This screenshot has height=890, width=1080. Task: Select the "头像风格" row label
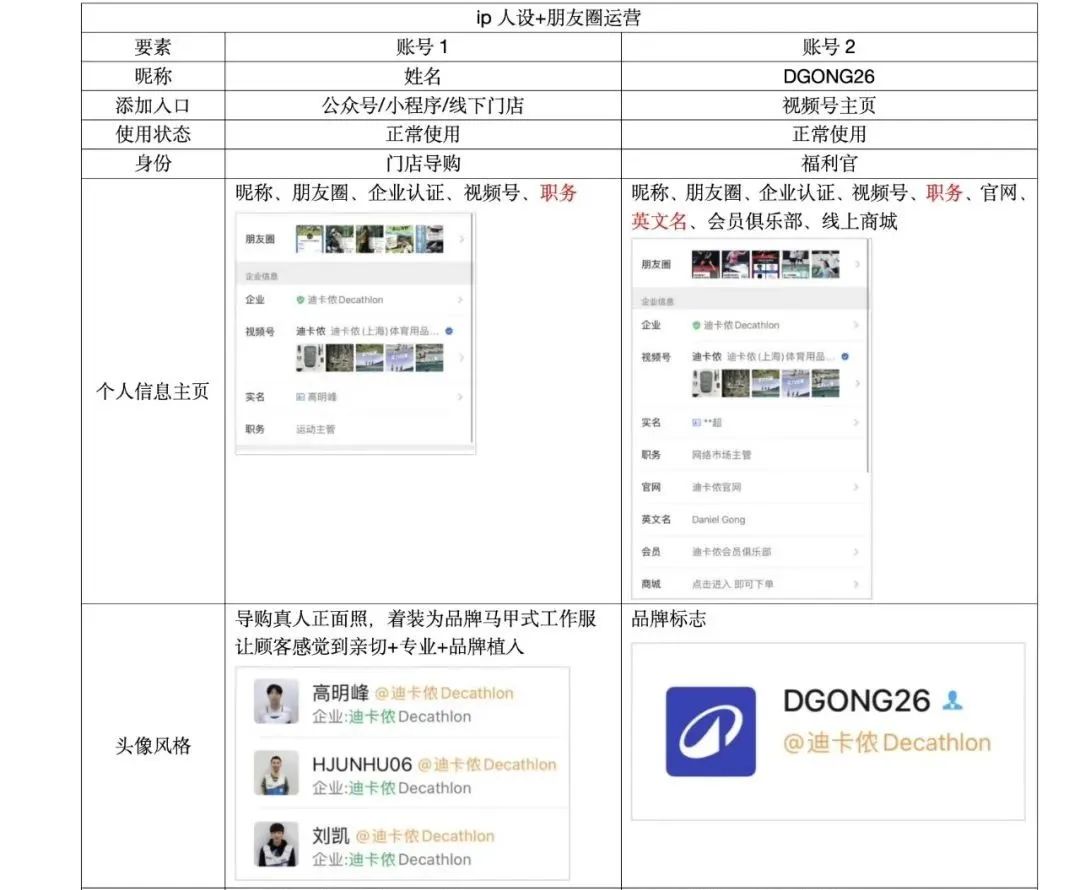click(153, 745)
